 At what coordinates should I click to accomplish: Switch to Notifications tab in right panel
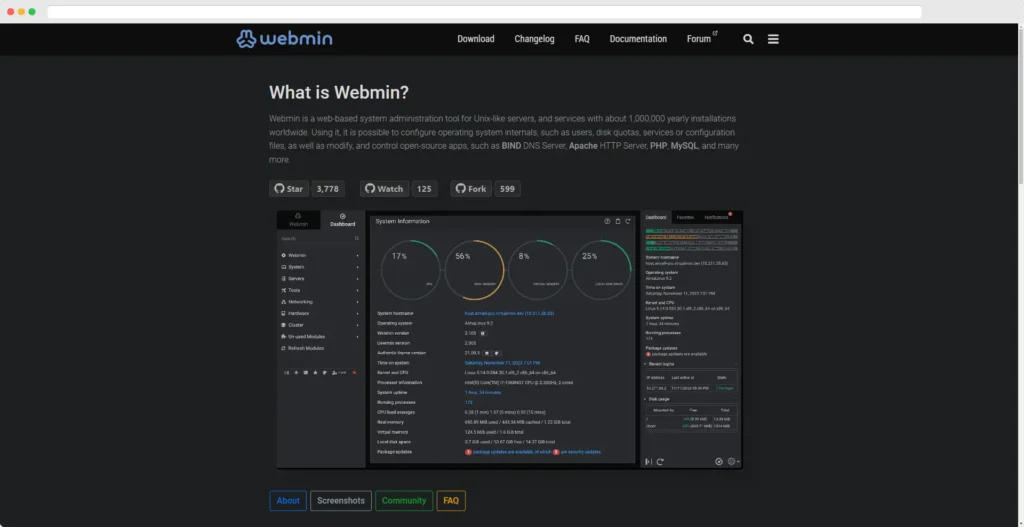pyautogui.click(x=717, y=217)
